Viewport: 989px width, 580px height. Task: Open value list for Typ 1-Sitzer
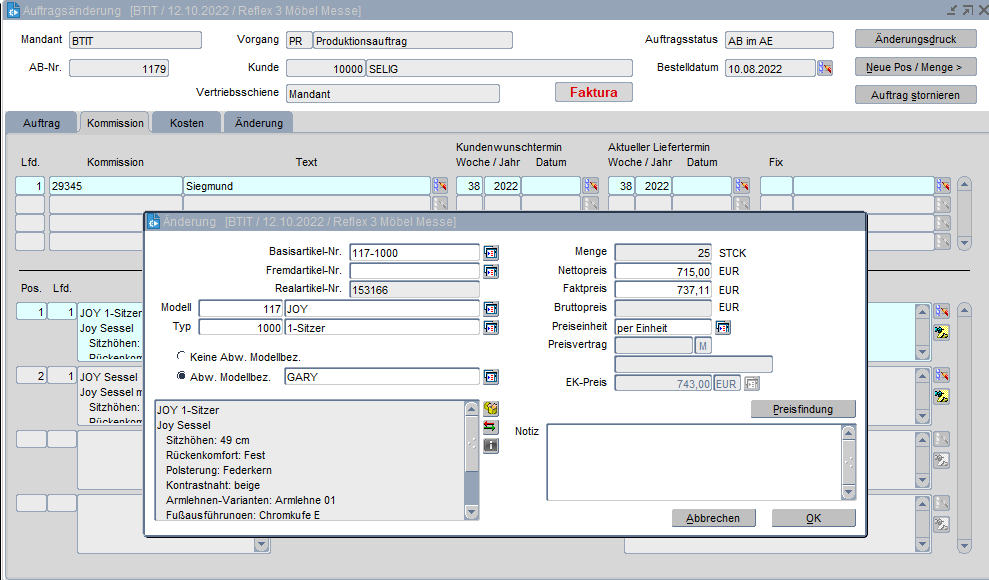[x=491, y=327]
